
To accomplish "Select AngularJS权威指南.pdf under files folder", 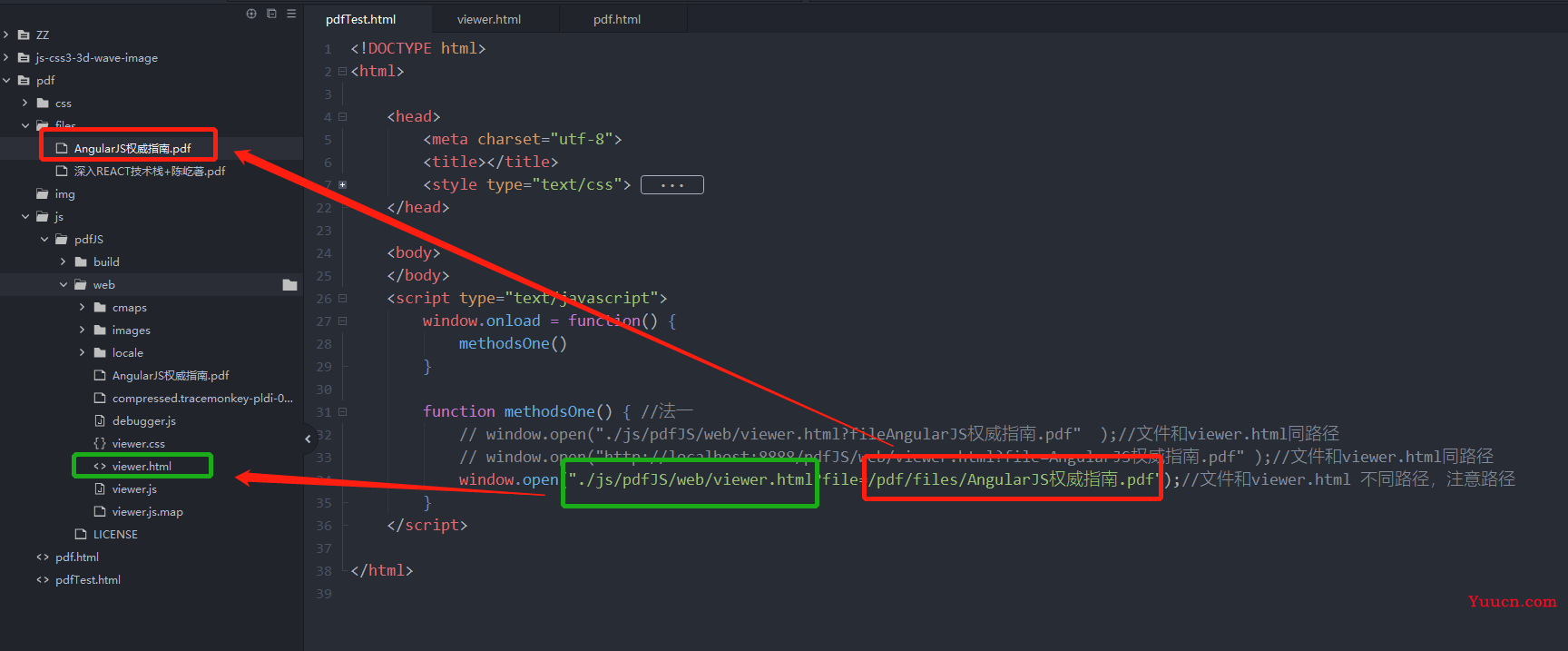I will [132, 149].
